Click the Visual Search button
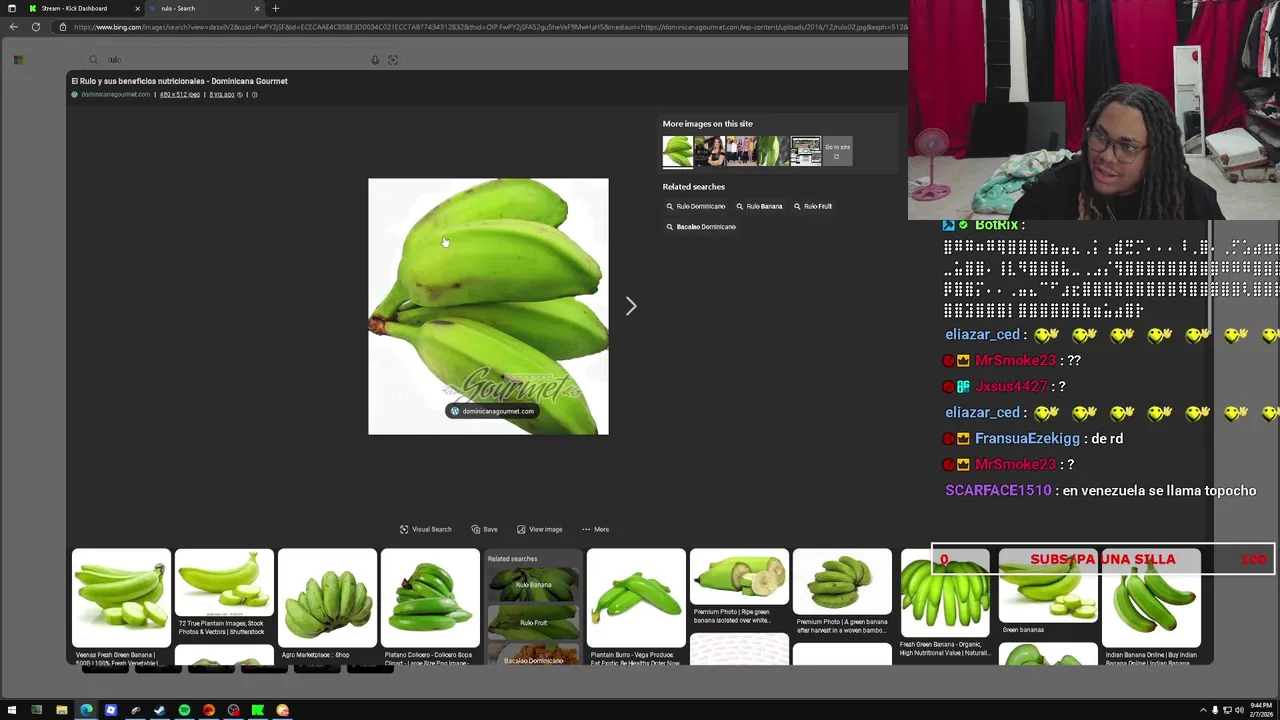 tap(425, 529)
